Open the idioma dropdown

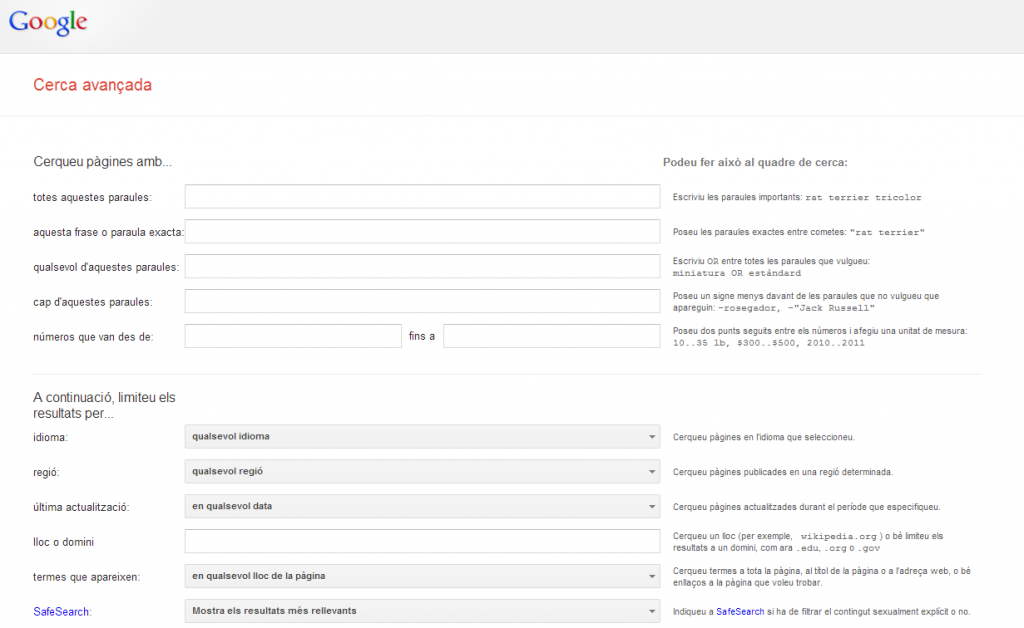[421, 437]
